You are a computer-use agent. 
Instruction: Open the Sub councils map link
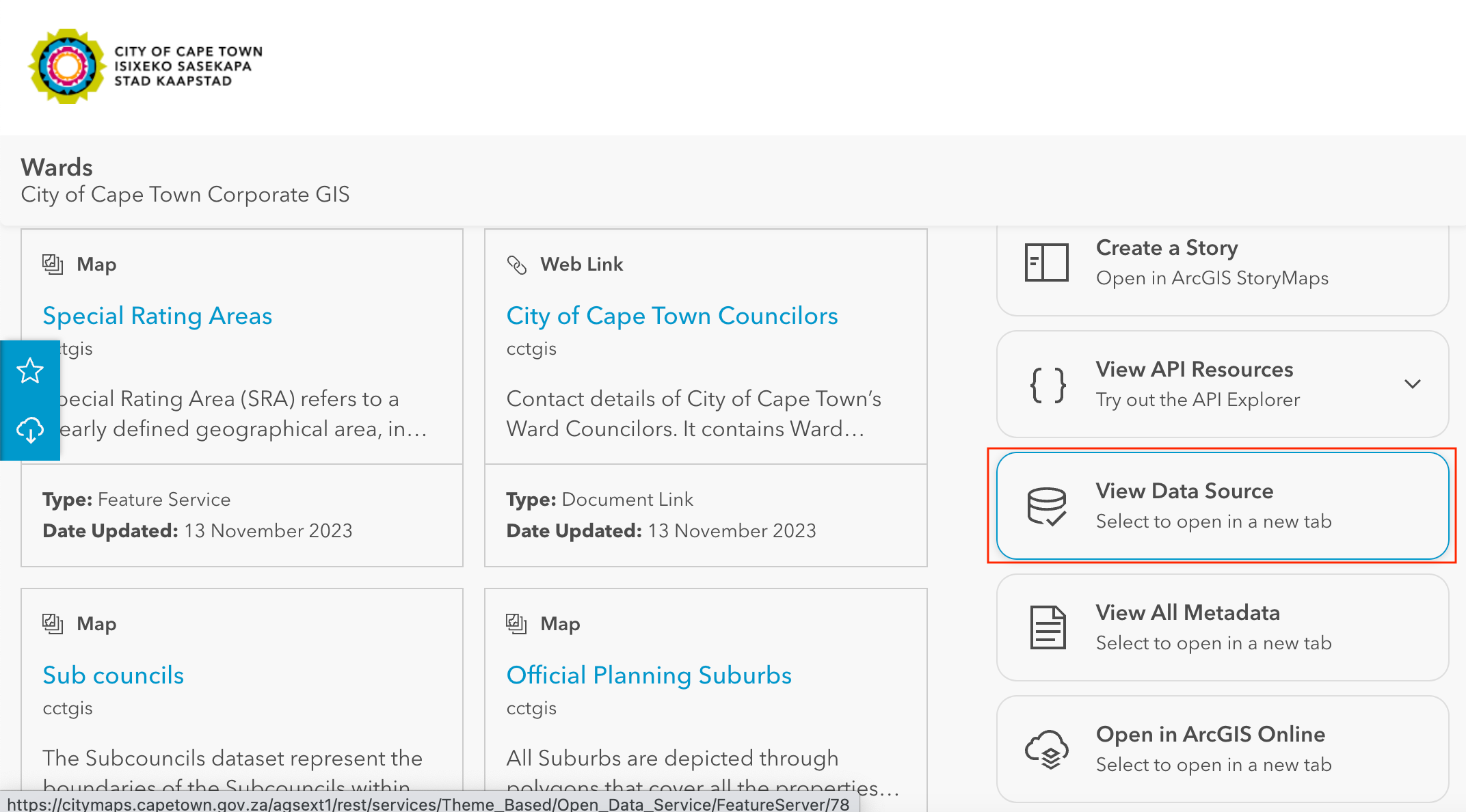pyautogui.click(x=114, y=675)
